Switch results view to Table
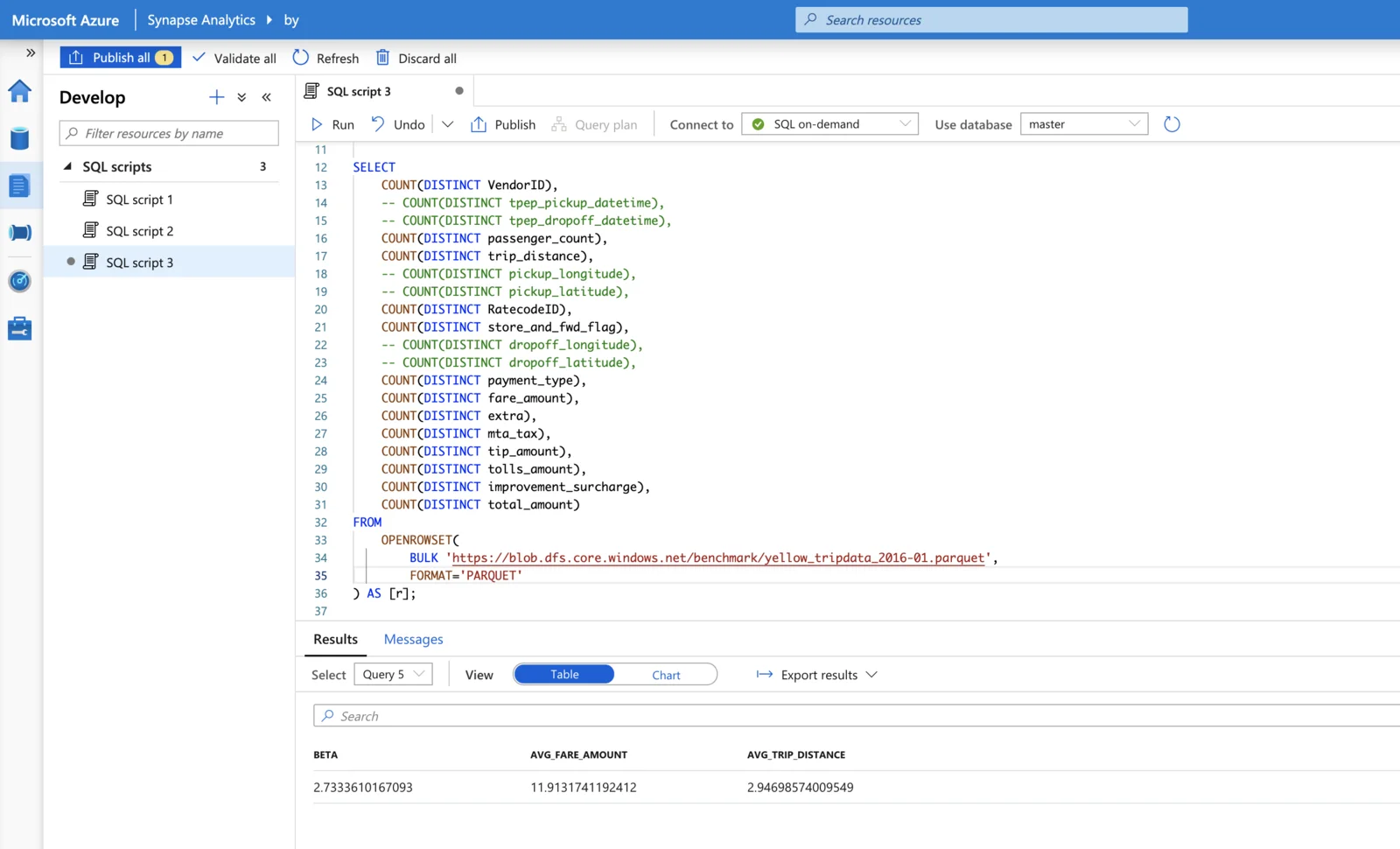This screenshot has width=1400, height=849. (564, 674)
